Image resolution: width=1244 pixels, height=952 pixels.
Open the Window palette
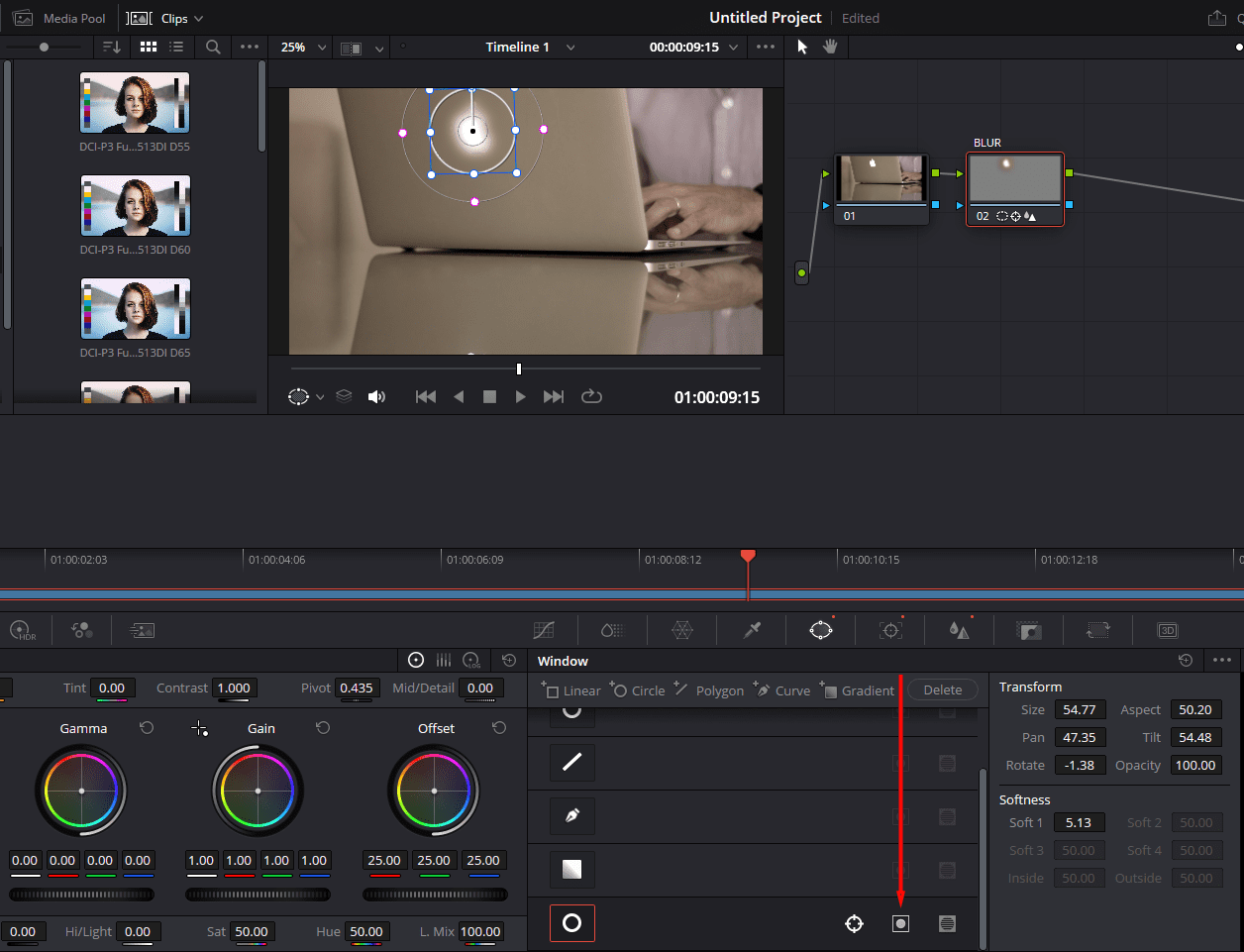click(x=821, y=630)
